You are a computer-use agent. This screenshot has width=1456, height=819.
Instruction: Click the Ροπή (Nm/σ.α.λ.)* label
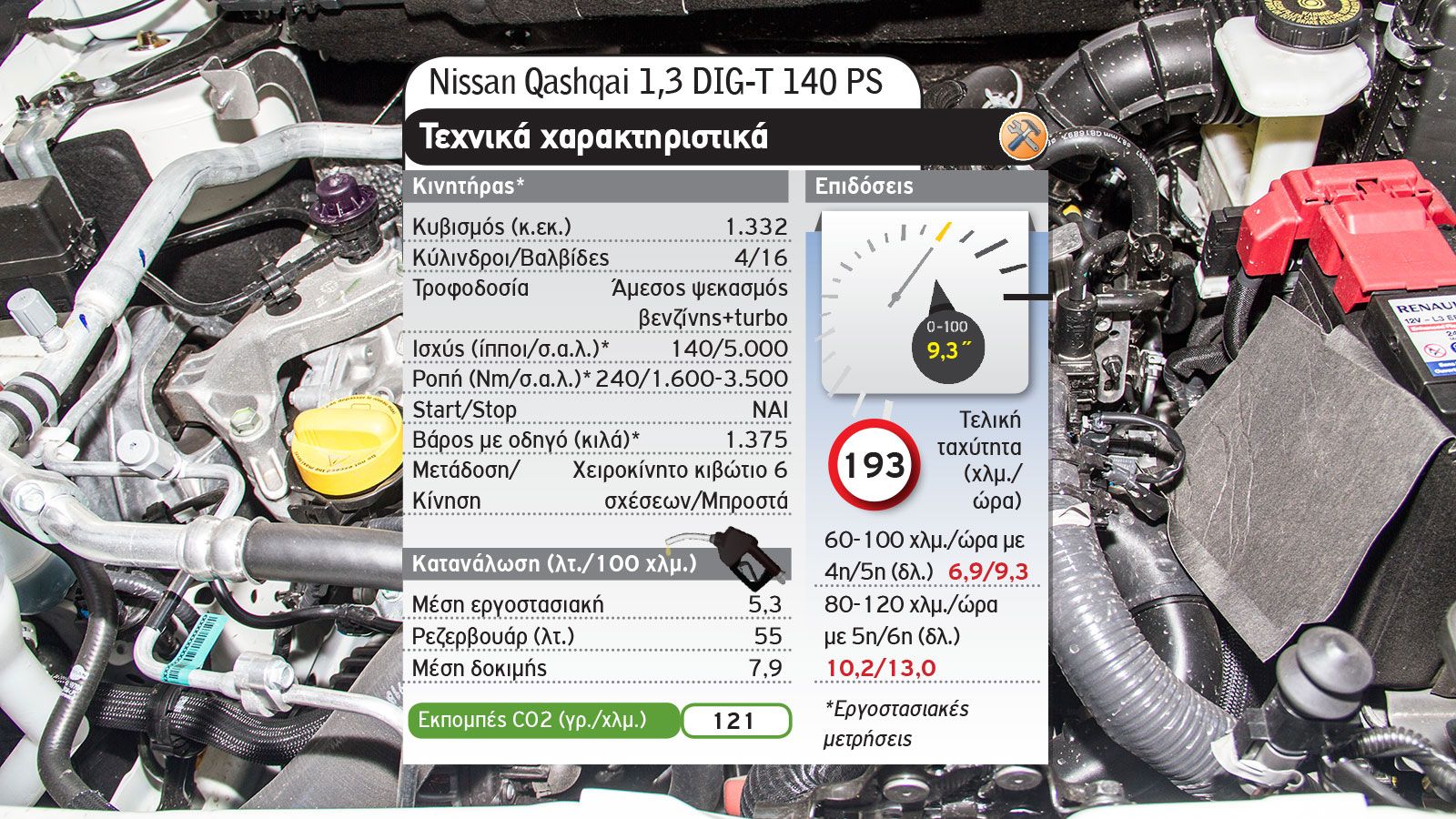[x=501, y=379]
